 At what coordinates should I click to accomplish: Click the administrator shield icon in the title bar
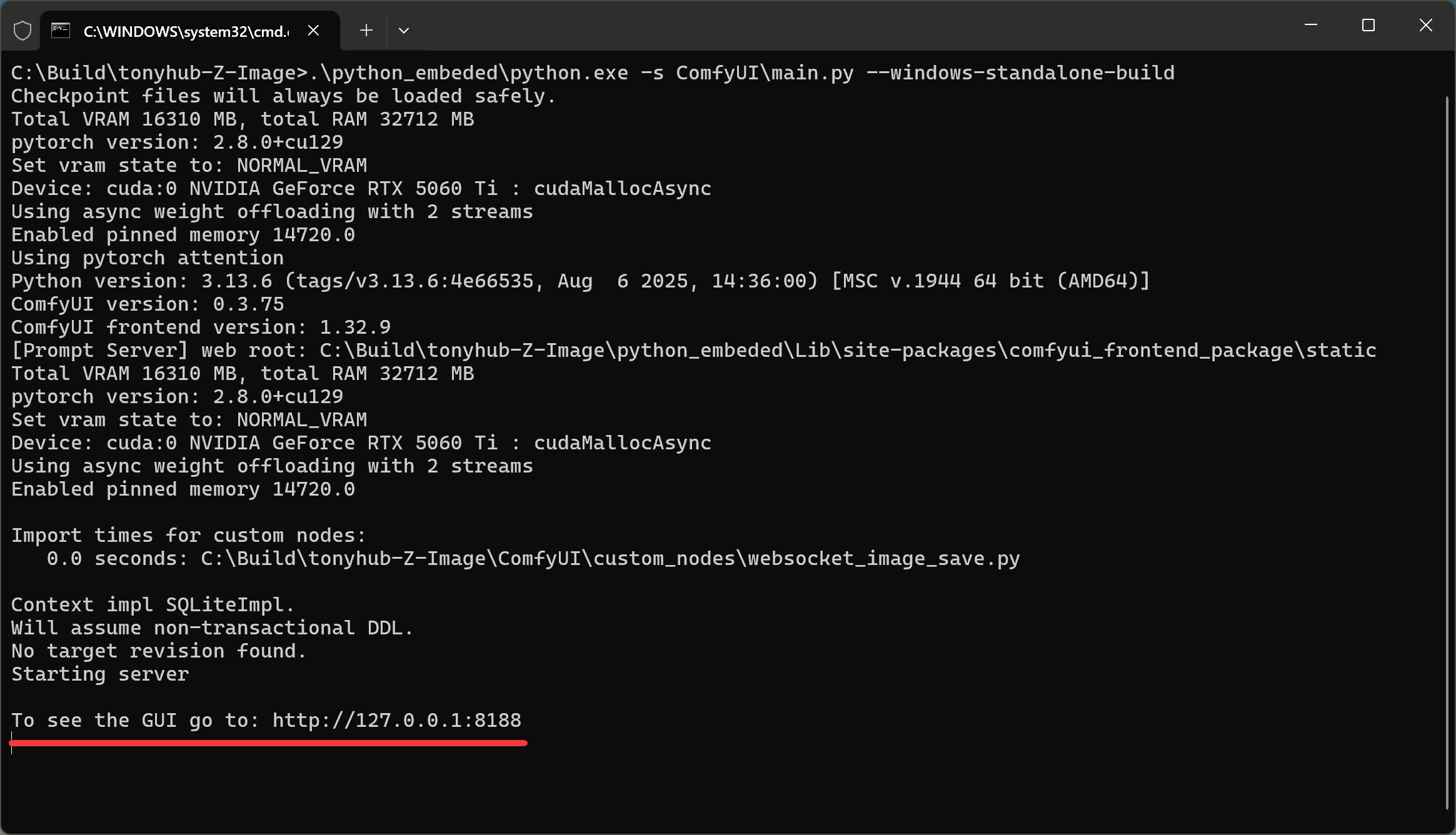point(23,31)
